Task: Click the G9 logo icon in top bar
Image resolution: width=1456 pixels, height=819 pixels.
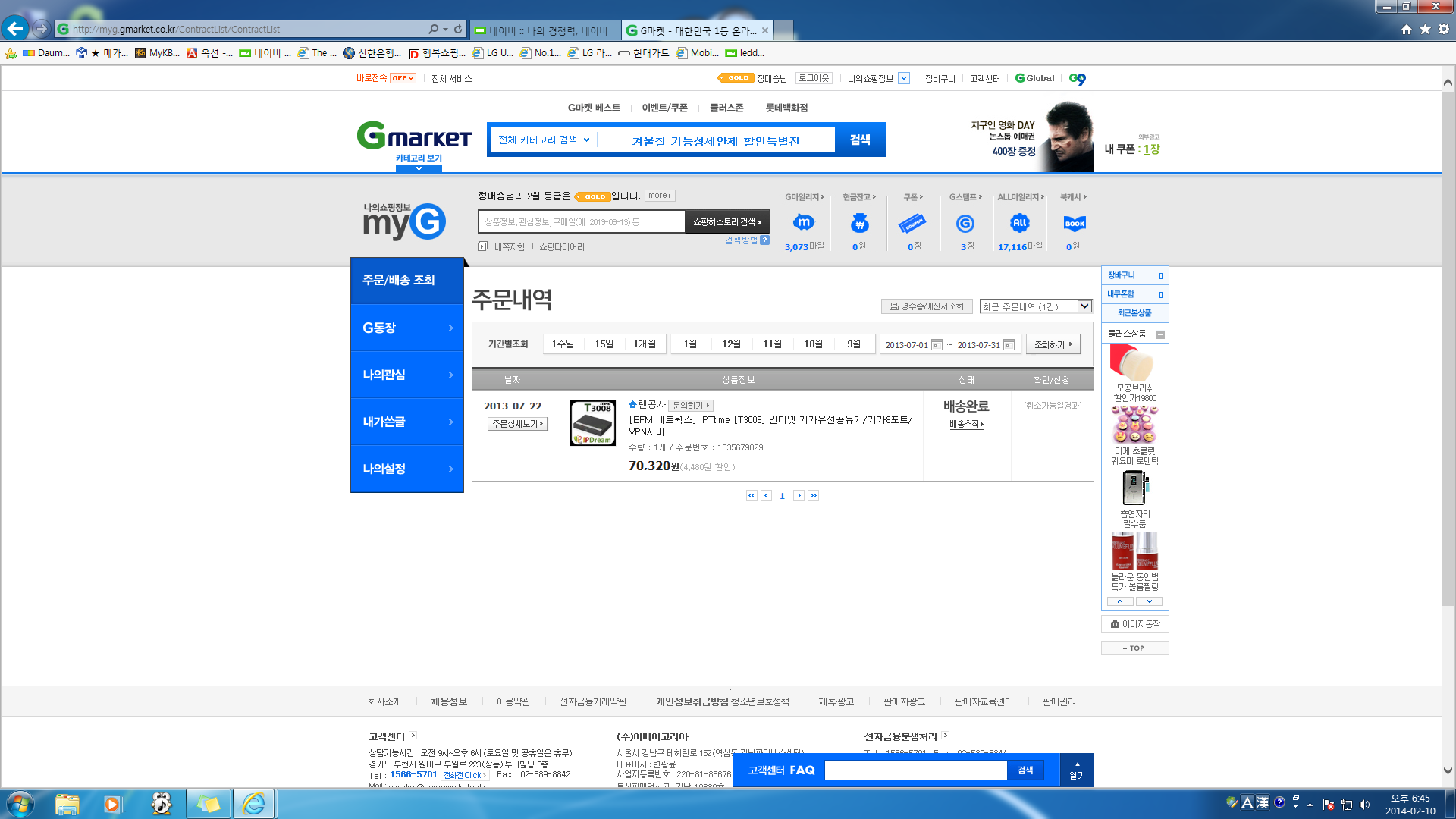Action: click(1078, 79)
